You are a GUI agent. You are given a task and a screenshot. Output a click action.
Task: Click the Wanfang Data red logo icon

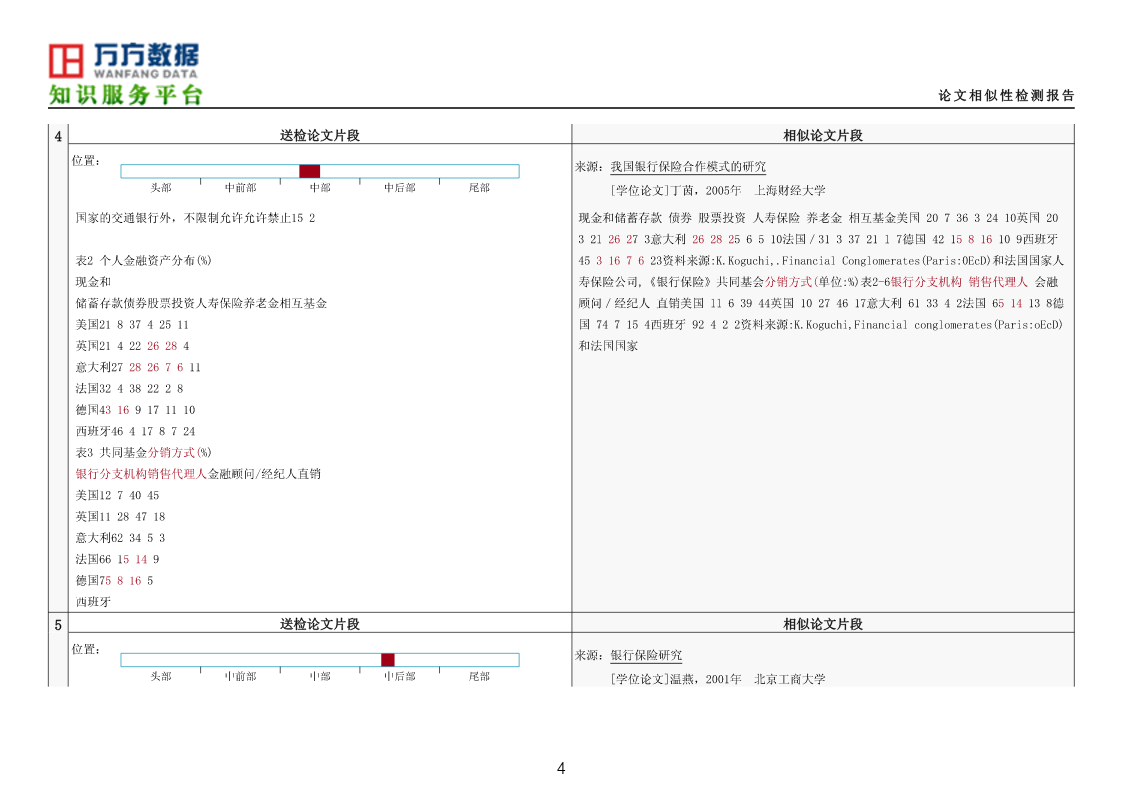(67, 60)
